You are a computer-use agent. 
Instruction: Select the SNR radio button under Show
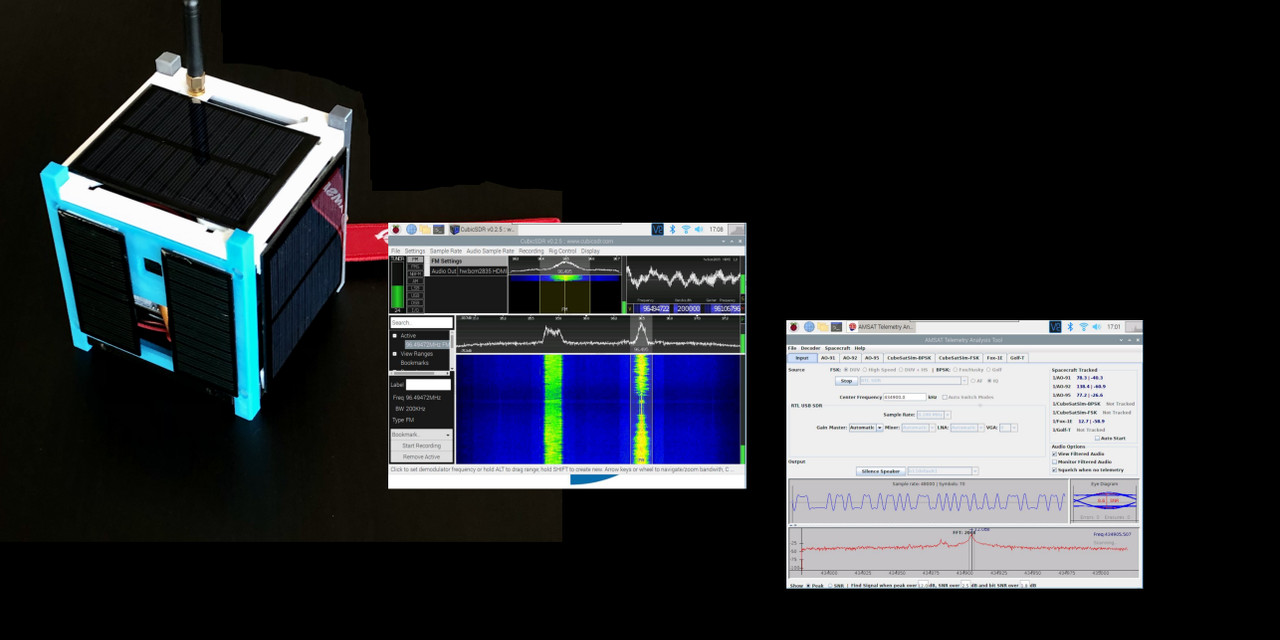830,585
